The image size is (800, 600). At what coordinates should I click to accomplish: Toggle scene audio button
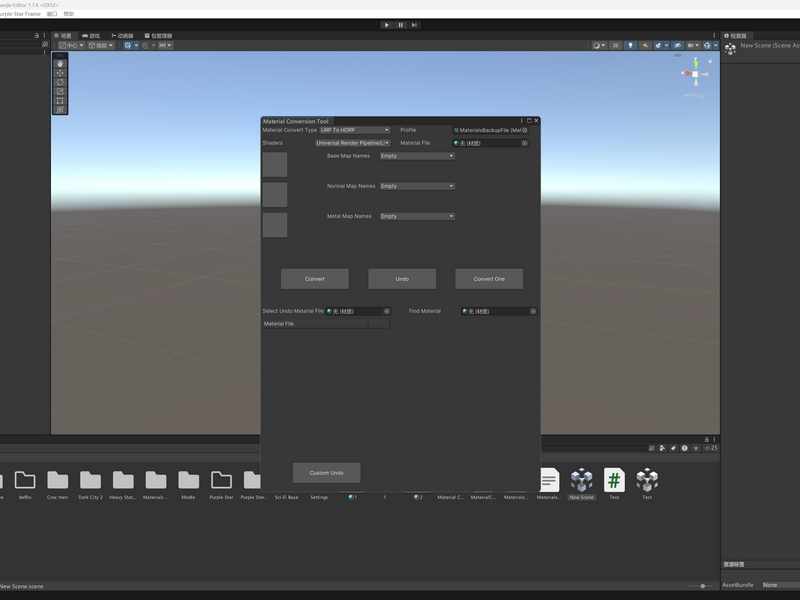click(x=645, y=45)
